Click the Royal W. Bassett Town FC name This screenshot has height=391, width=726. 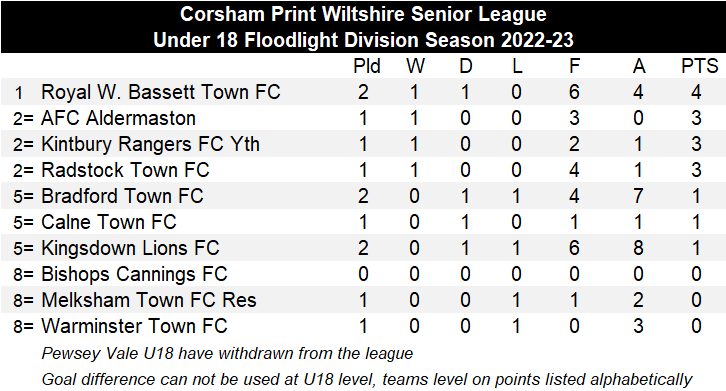(x=161, y=92)
